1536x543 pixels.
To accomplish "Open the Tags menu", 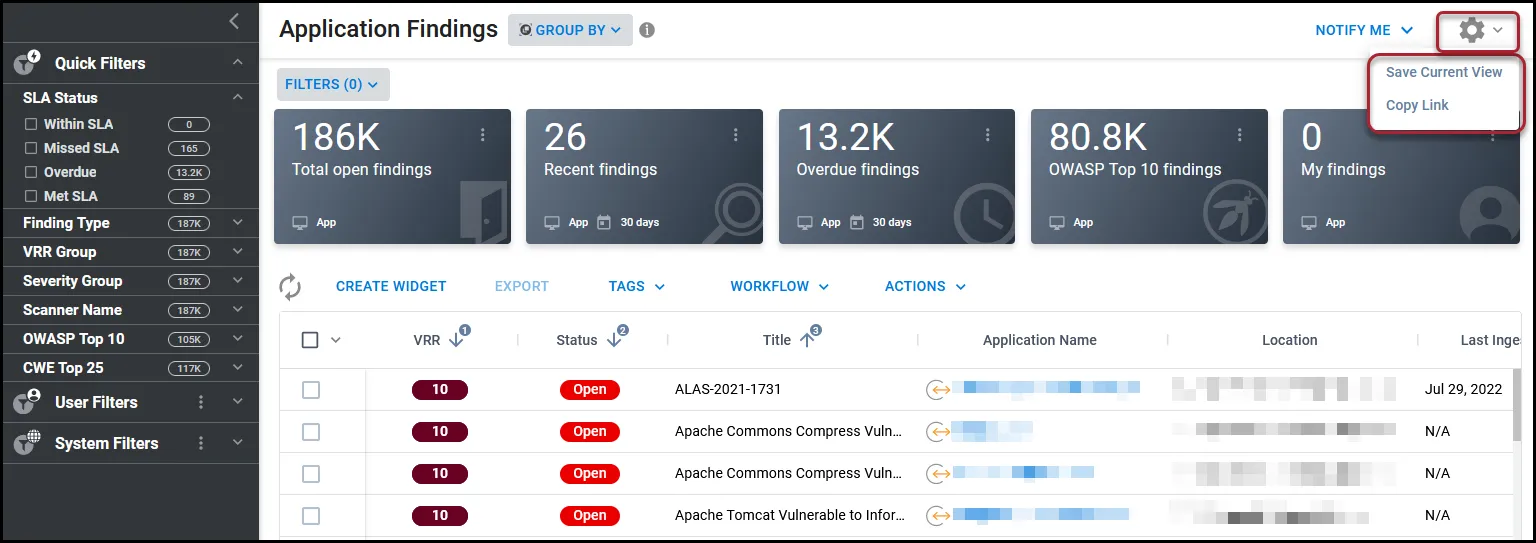I will pyautogui.click(x=637, y=286).
